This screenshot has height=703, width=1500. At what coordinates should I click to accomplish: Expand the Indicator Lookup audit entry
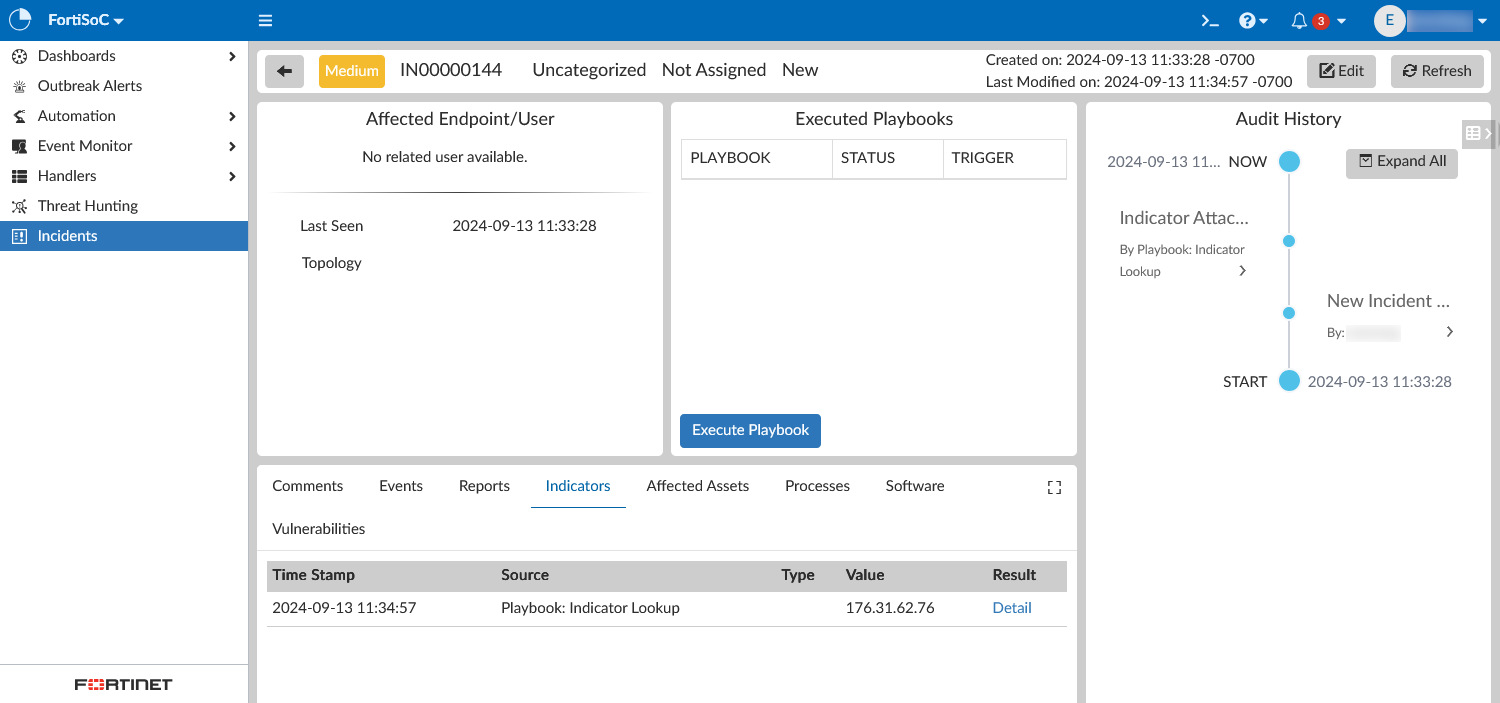coord(1242,271)
